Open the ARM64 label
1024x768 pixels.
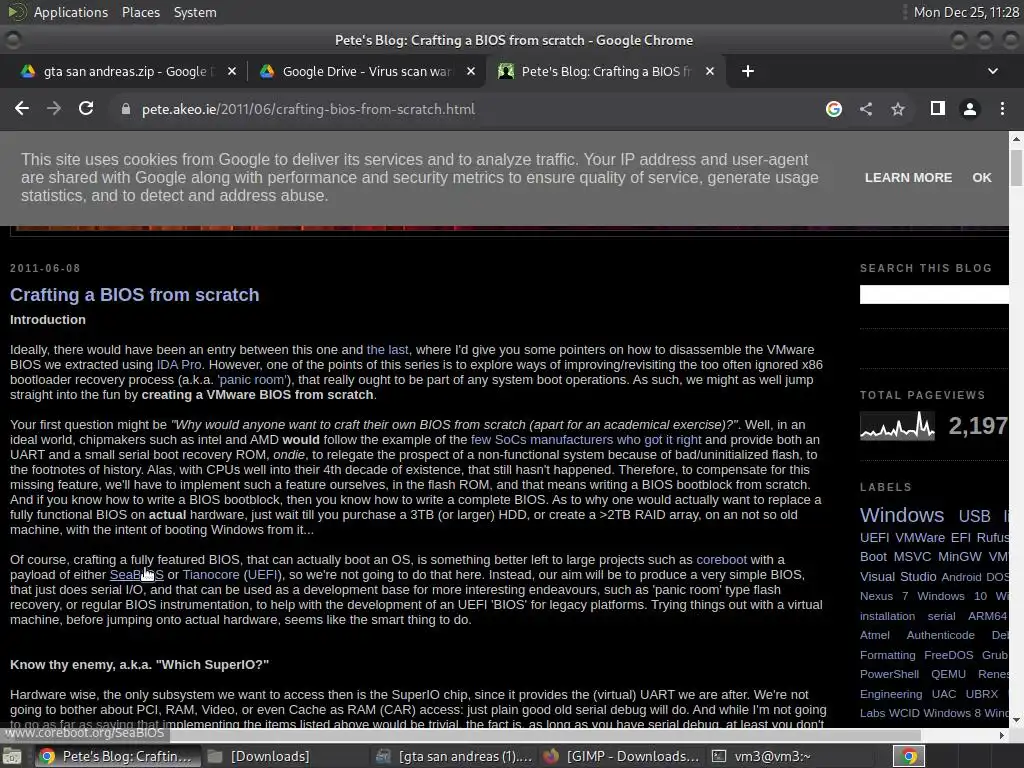[987, 616]
